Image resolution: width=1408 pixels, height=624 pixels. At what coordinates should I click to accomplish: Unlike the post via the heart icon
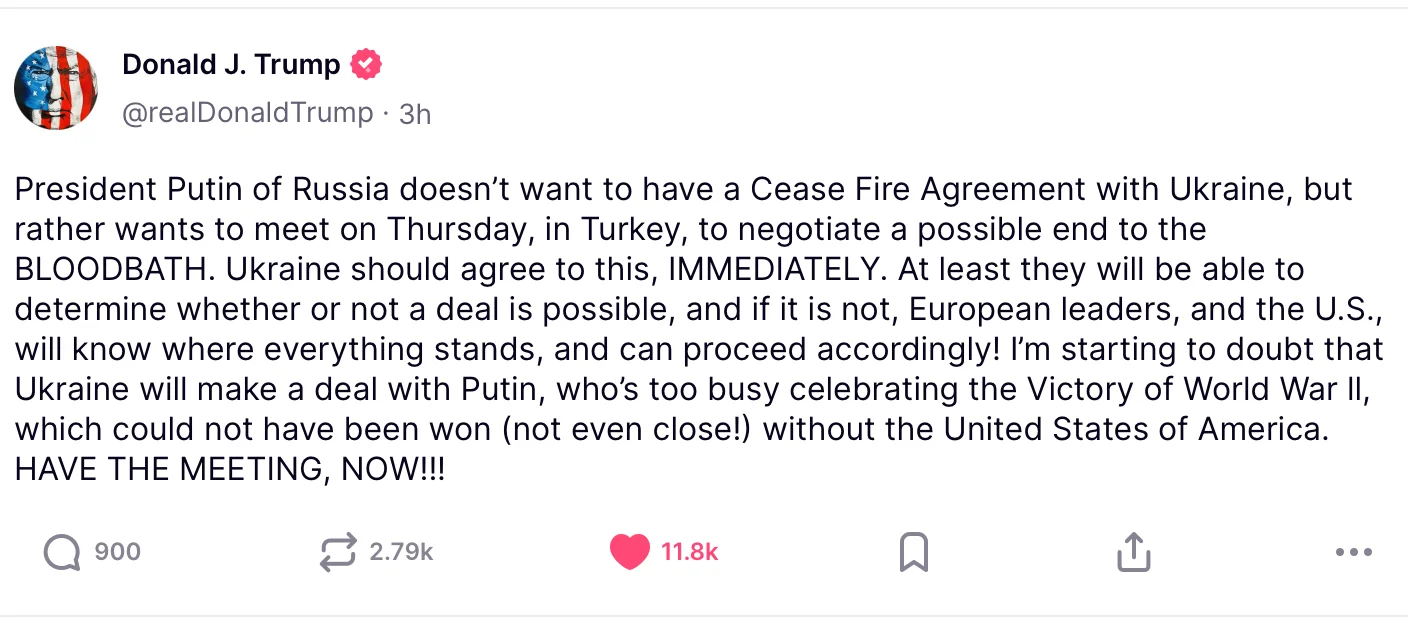[x=629, y=552]
